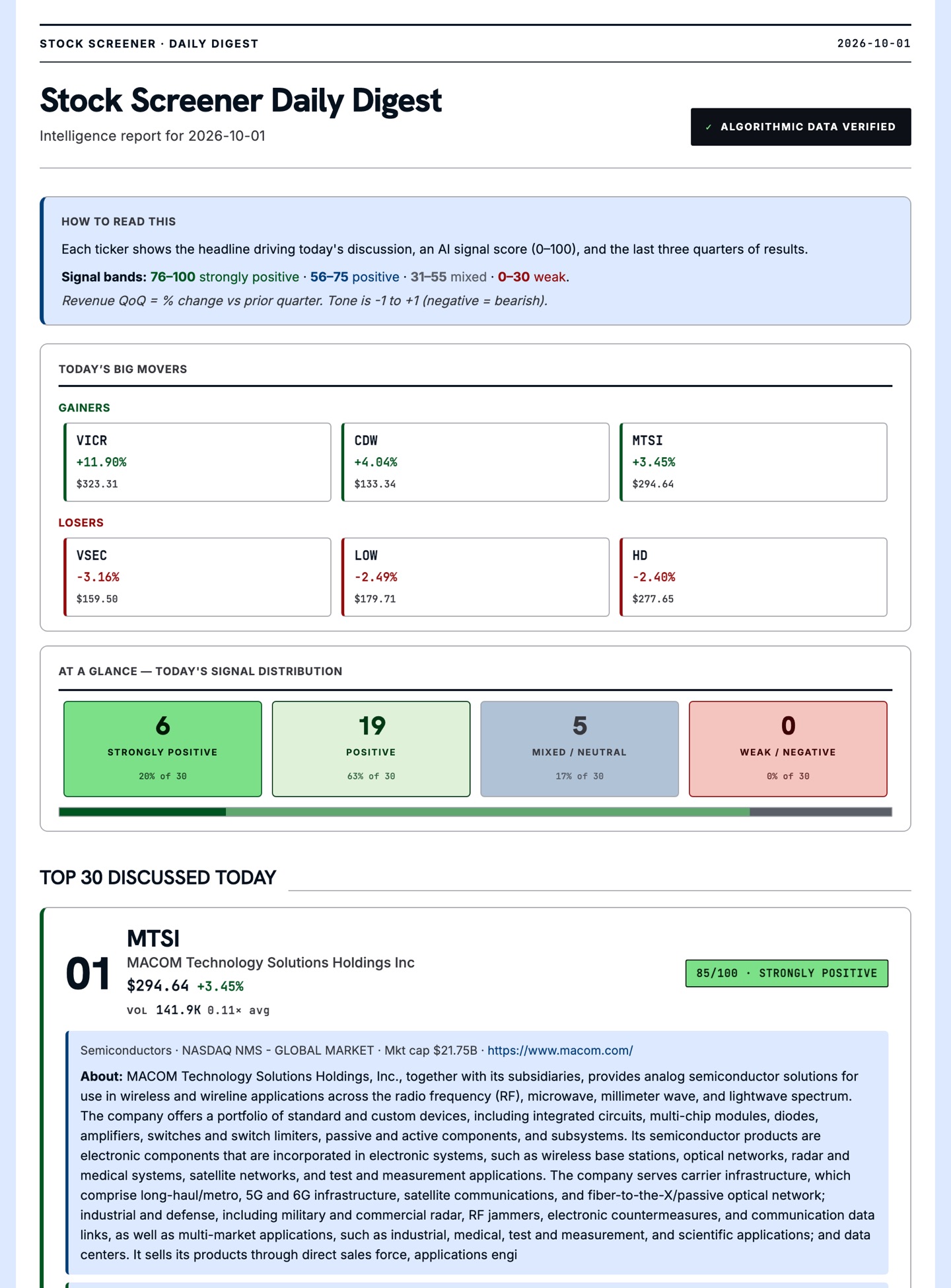Image resolution: width=951 pixels, height=1288 pixels.
Task: Click the 63% of 30 caption
Action: (x=371, y=776)
